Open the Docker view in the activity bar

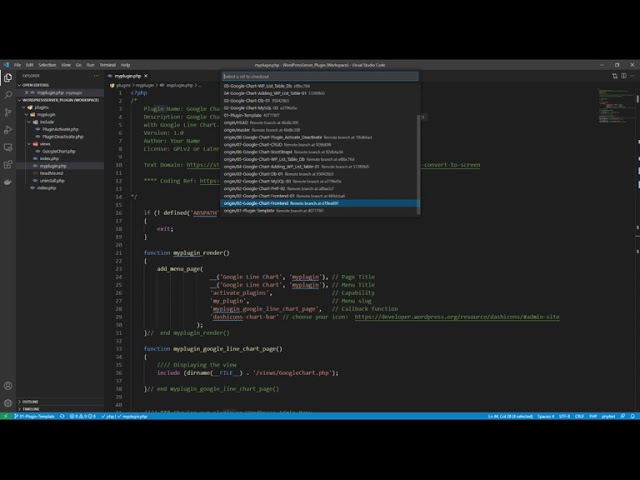pyautogui.click(x=8, y=182)
